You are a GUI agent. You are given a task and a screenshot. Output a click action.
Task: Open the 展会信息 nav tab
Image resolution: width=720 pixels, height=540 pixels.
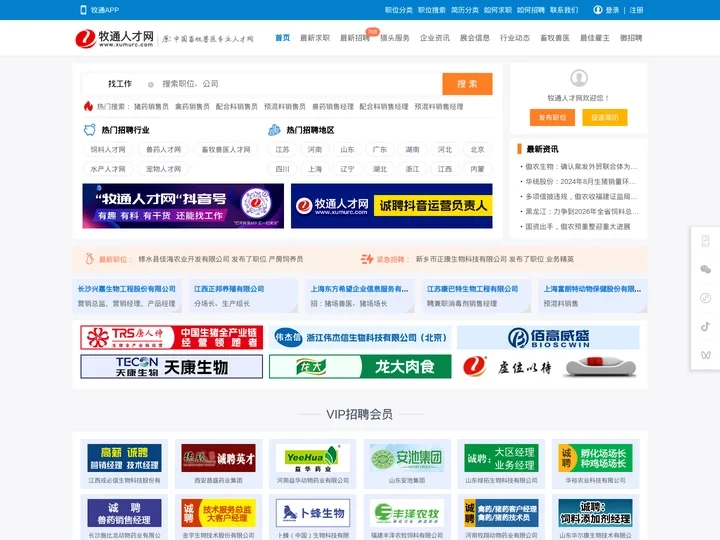point(475,38)
